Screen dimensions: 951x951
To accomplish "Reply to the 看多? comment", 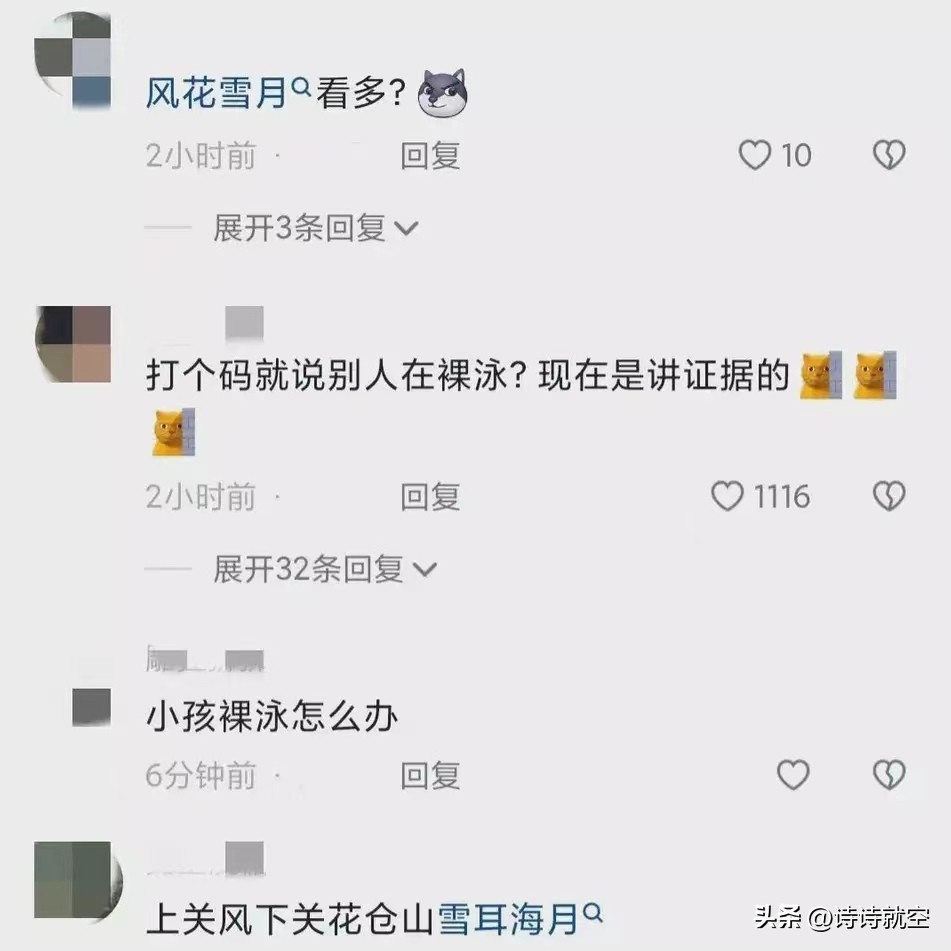I will click(430, 156).
